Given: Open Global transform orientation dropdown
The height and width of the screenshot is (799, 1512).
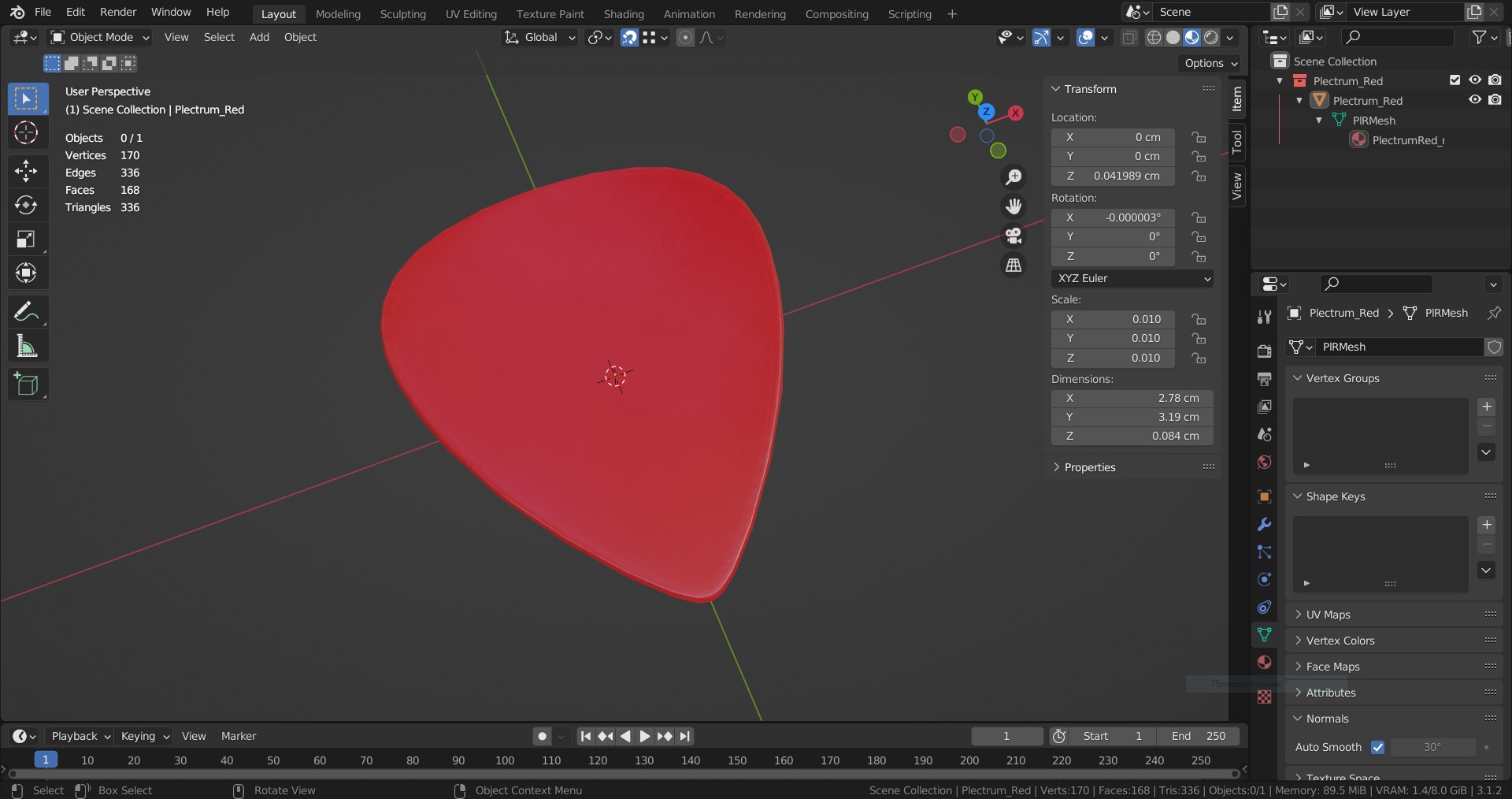Looking at the screenshot, I should coord(540,37).
